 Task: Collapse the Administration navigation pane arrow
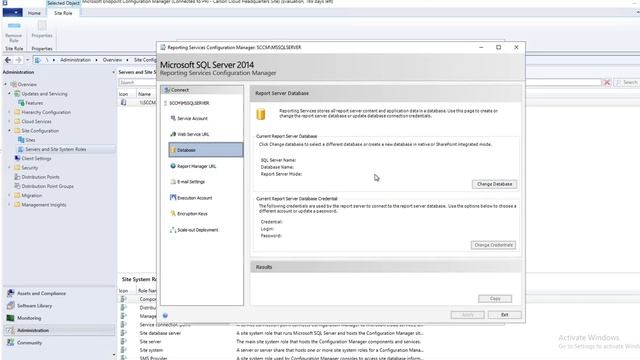click(113, 72)
